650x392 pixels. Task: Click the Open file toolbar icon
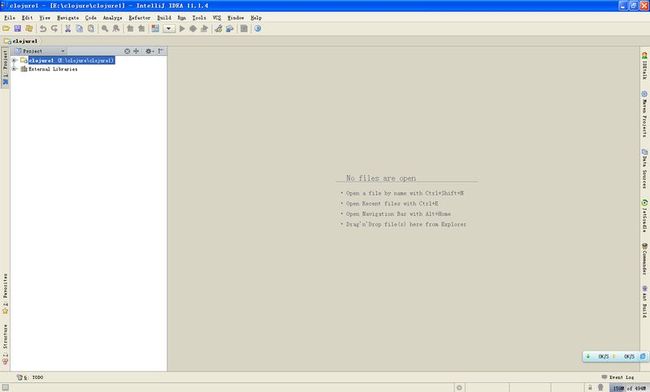pyautogui.click(x=6, y=29)
